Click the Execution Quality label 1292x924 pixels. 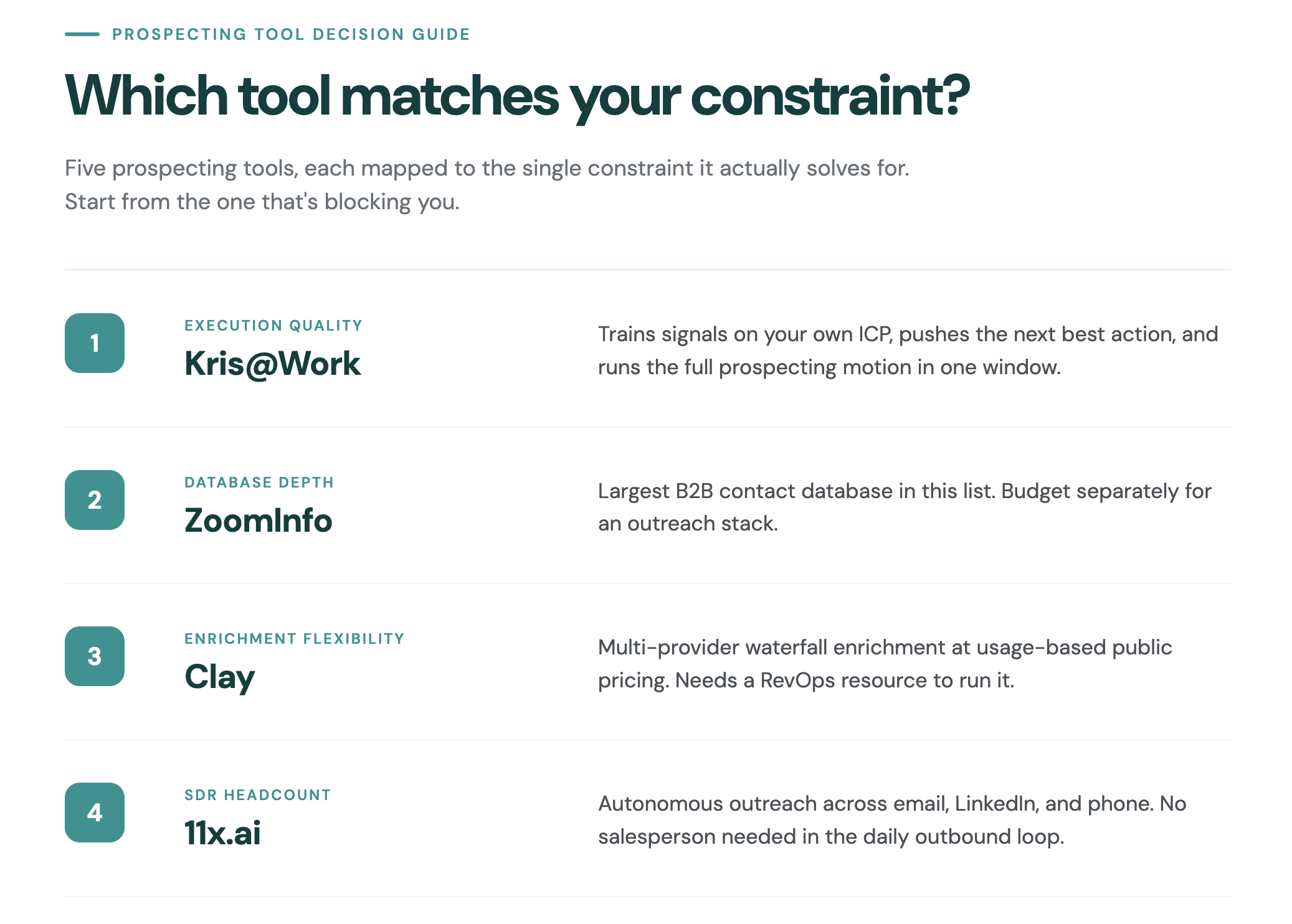pos(273,326)
